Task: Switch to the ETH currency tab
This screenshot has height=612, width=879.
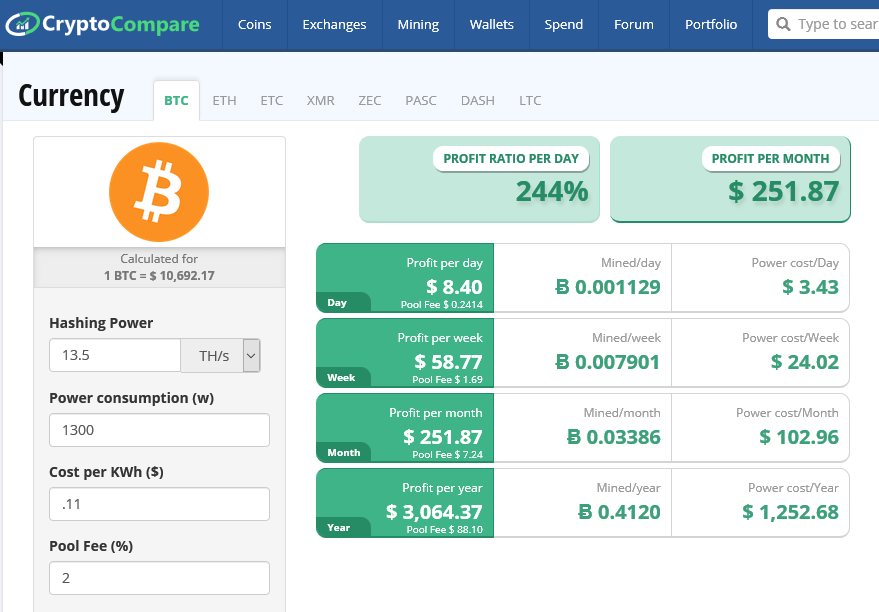Action: 224,100
